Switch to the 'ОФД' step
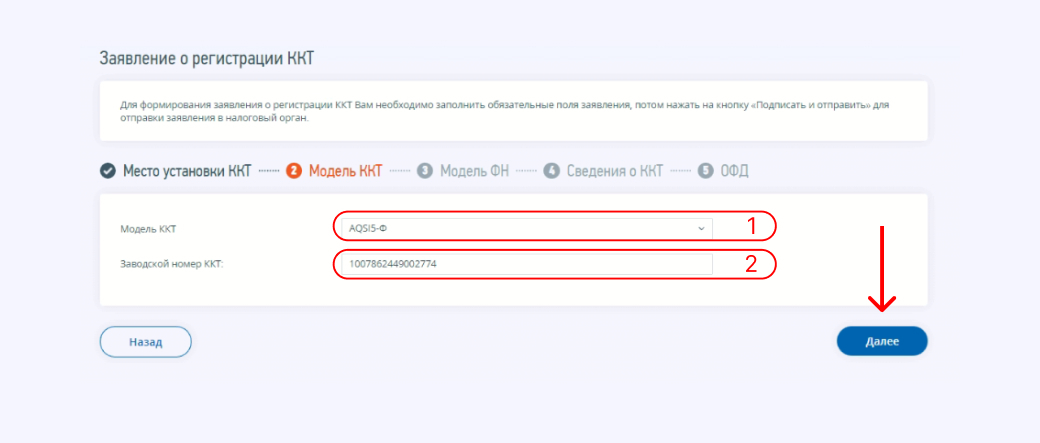Image resolution: width=1040 pixels, height=443 pixels. [x=734, y=170]
